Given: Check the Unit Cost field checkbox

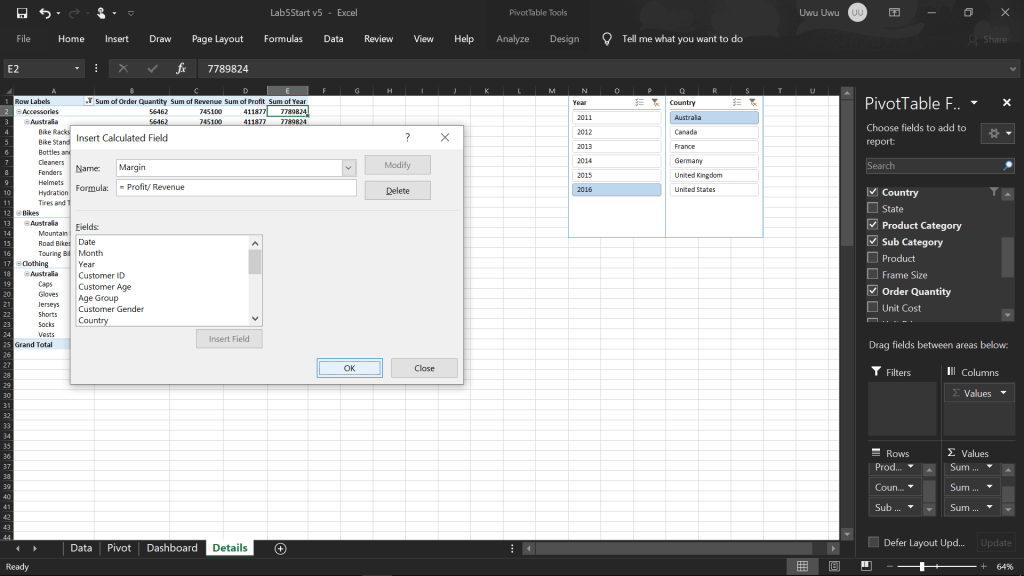Looking at the screenshot, I should 873,308.
